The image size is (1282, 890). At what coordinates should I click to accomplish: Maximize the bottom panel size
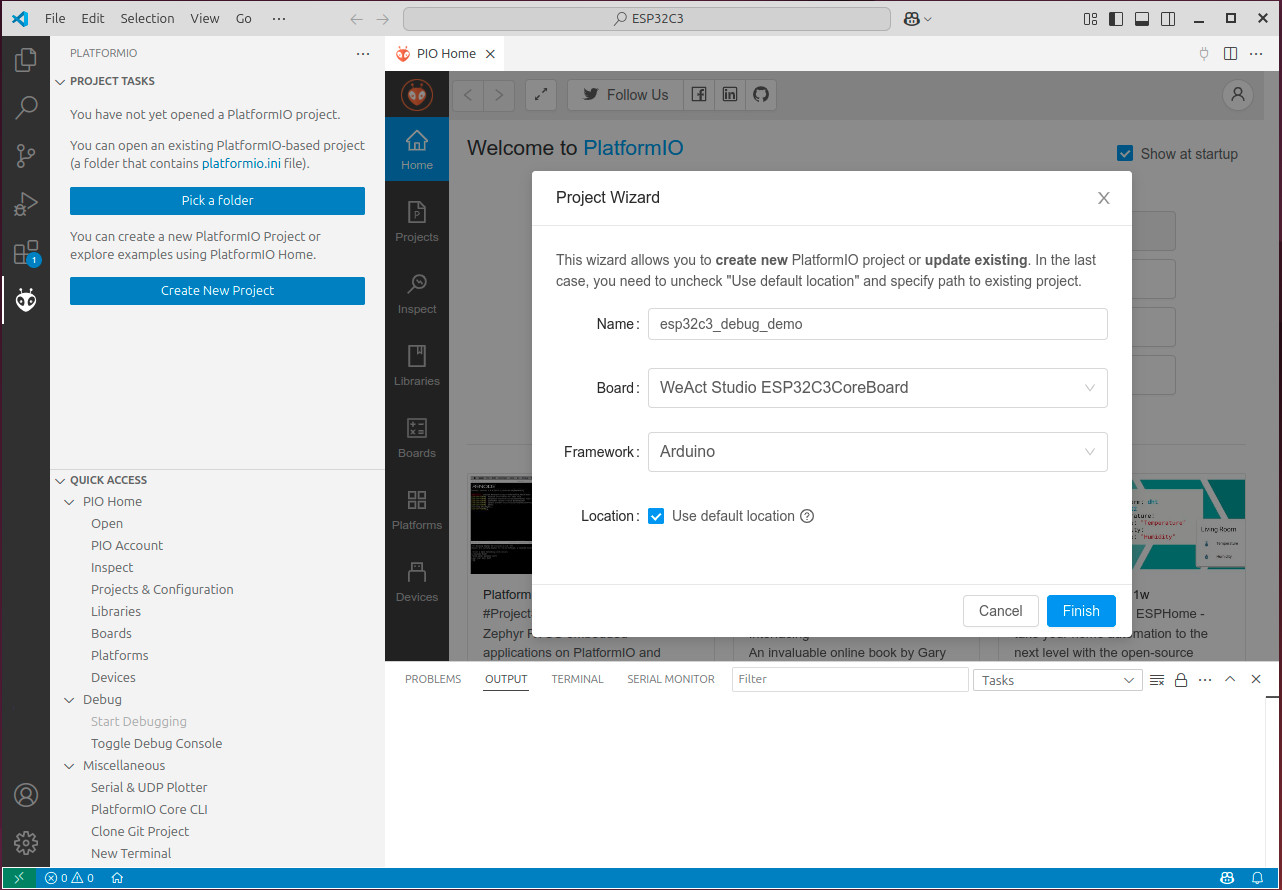(1230, 680)
